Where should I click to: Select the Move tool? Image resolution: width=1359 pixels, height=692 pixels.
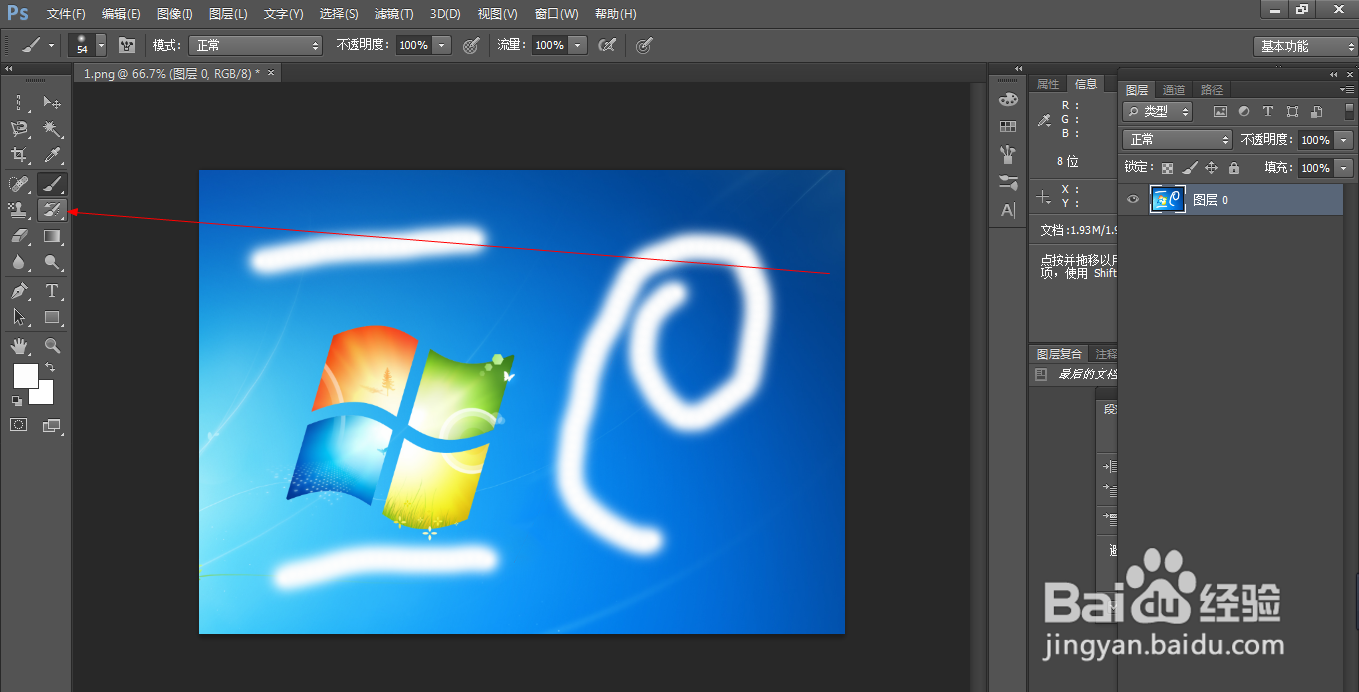click(x=52, y=102)
